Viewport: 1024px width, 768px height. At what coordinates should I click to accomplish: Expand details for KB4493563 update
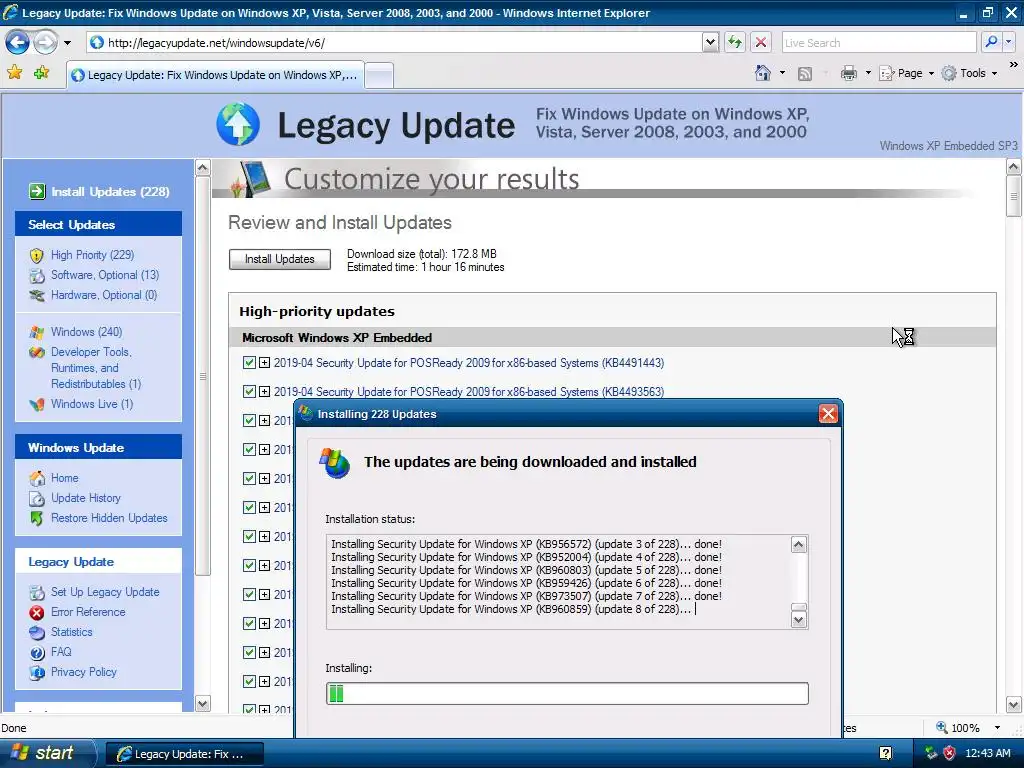pos(264,392)
